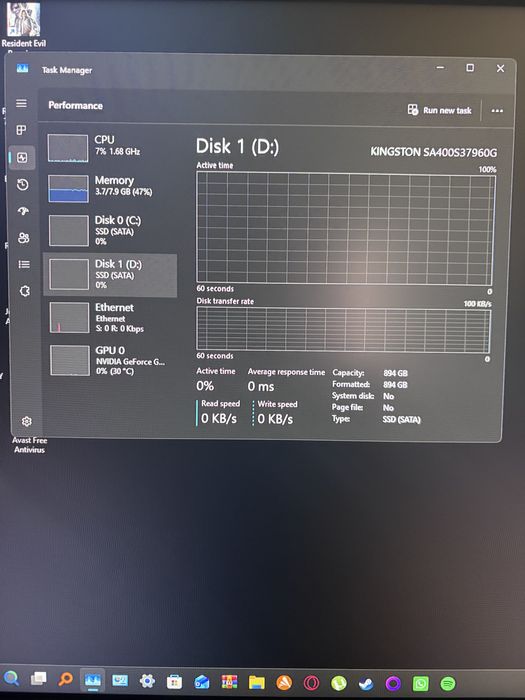The width and height of the screenshot is (525, 700).
Task: Click the Performance page title
Action: click(75, 105)
